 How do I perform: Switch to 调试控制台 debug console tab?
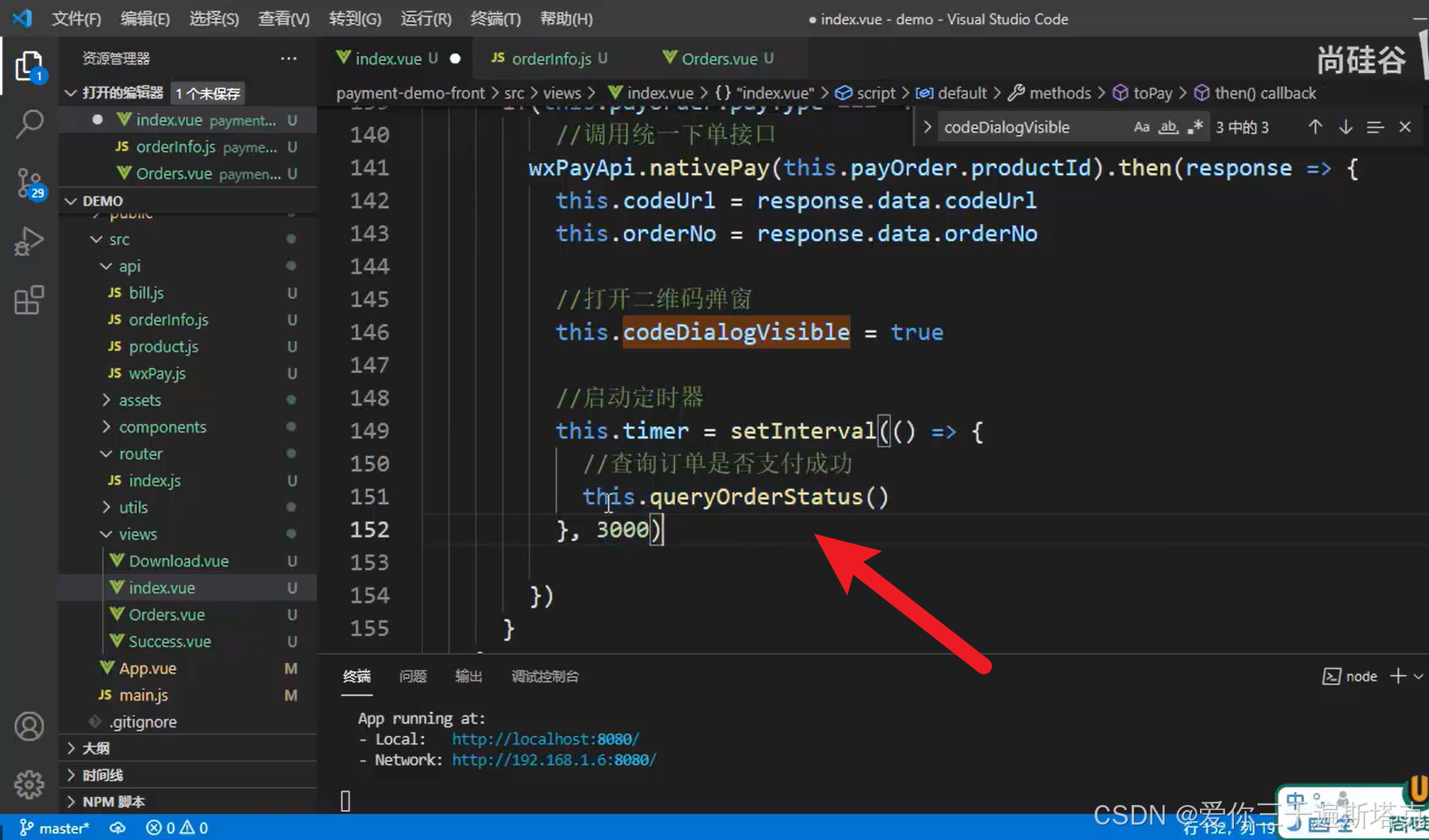[x=545, y=676]
